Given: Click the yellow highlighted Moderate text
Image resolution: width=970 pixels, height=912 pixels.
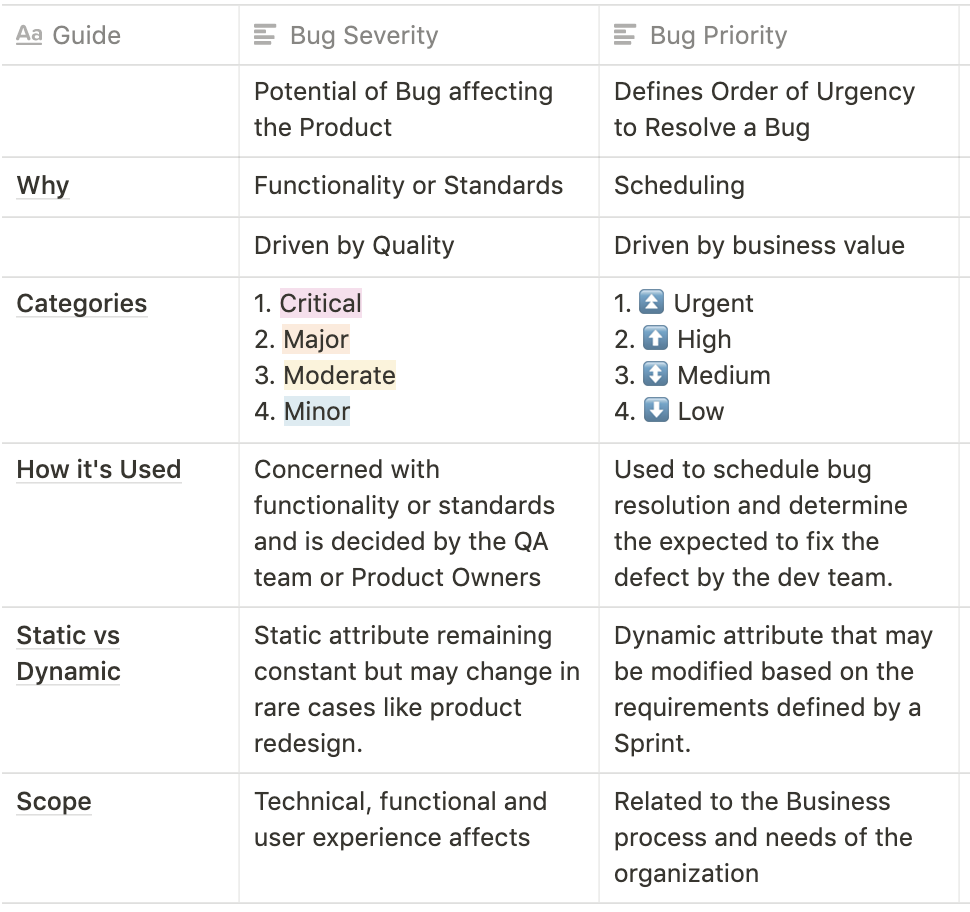Looking at the screenshot, I should [x=340, y=375].
